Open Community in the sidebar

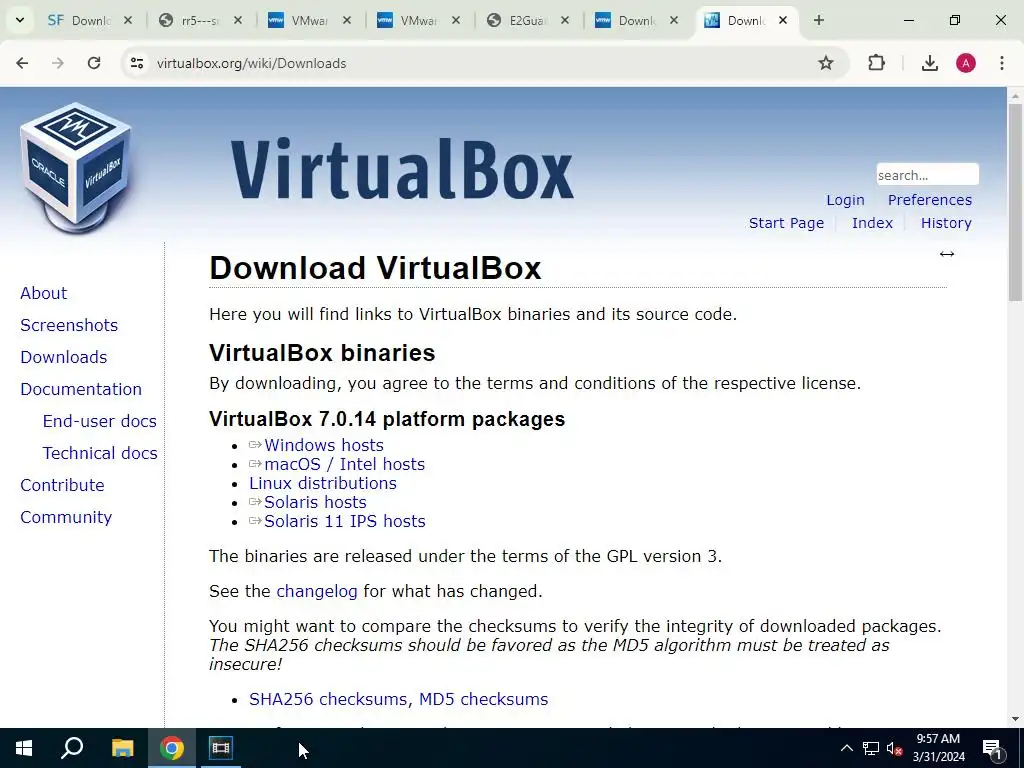pyautogui.click(x=66, y=517)
